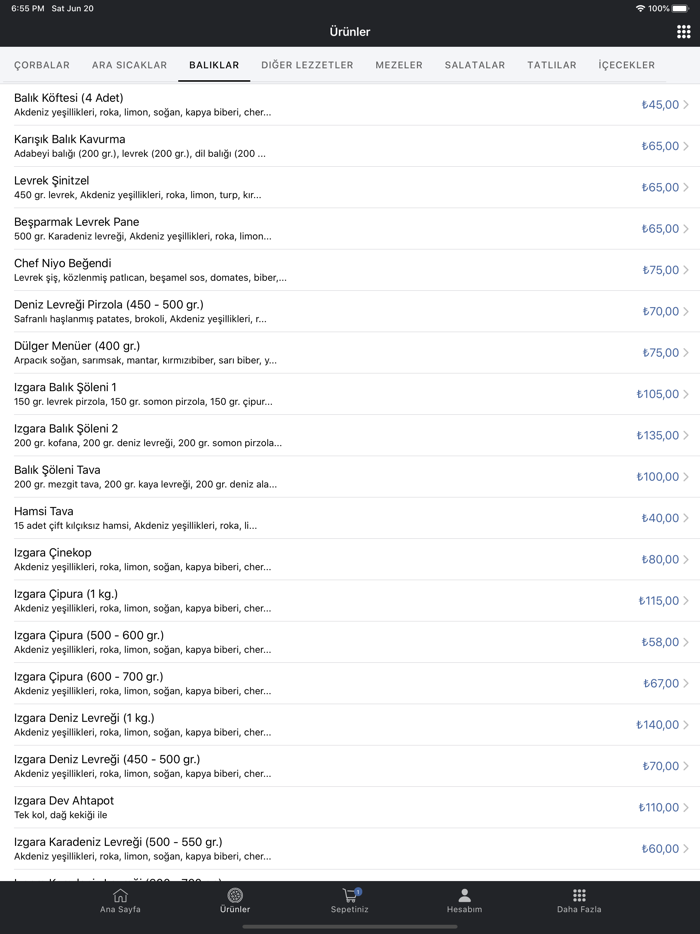Click the Wi-Fi status icon
700x934 pixels.
640,8
